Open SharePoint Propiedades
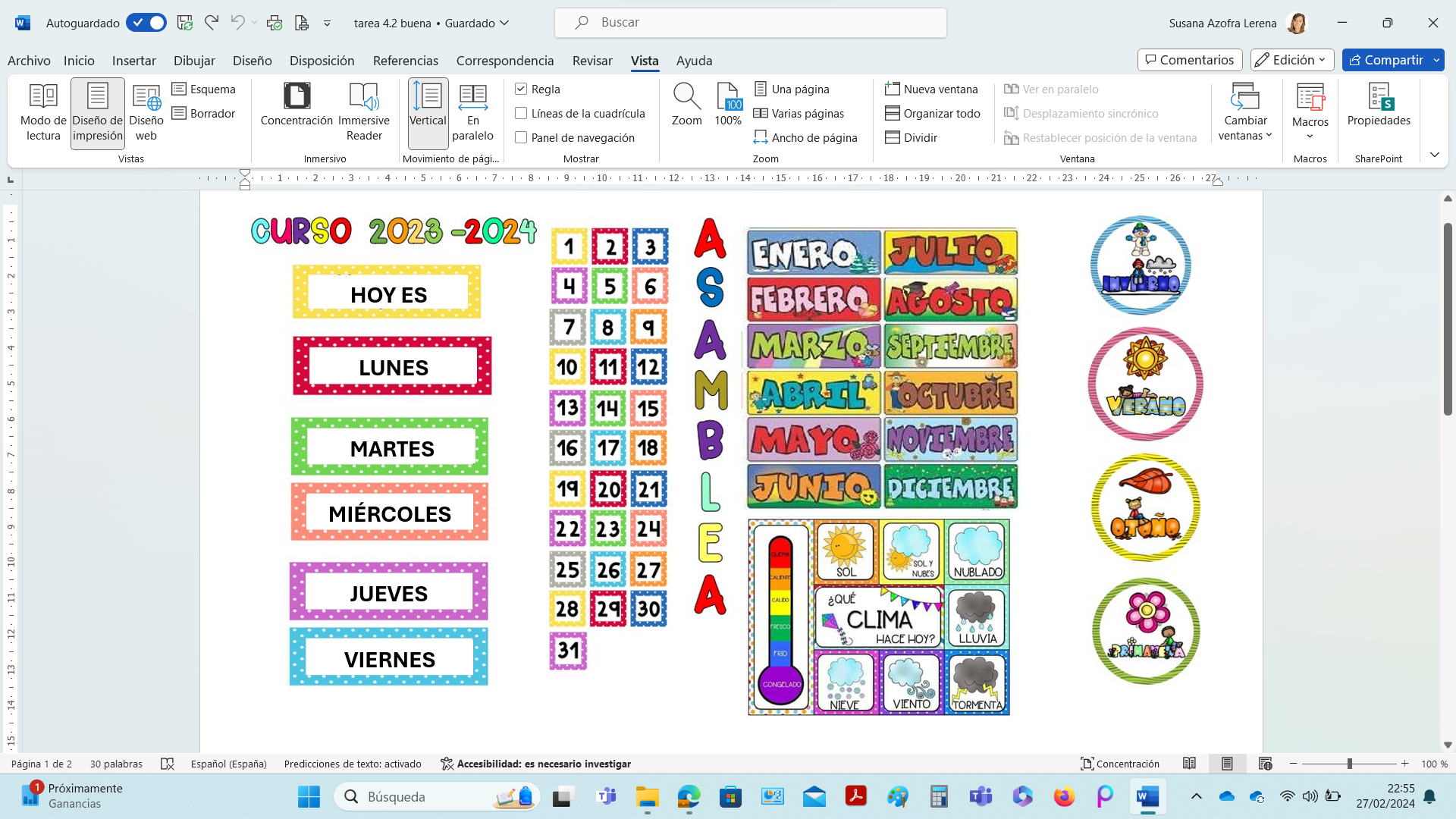 (x=1379, y=105)
